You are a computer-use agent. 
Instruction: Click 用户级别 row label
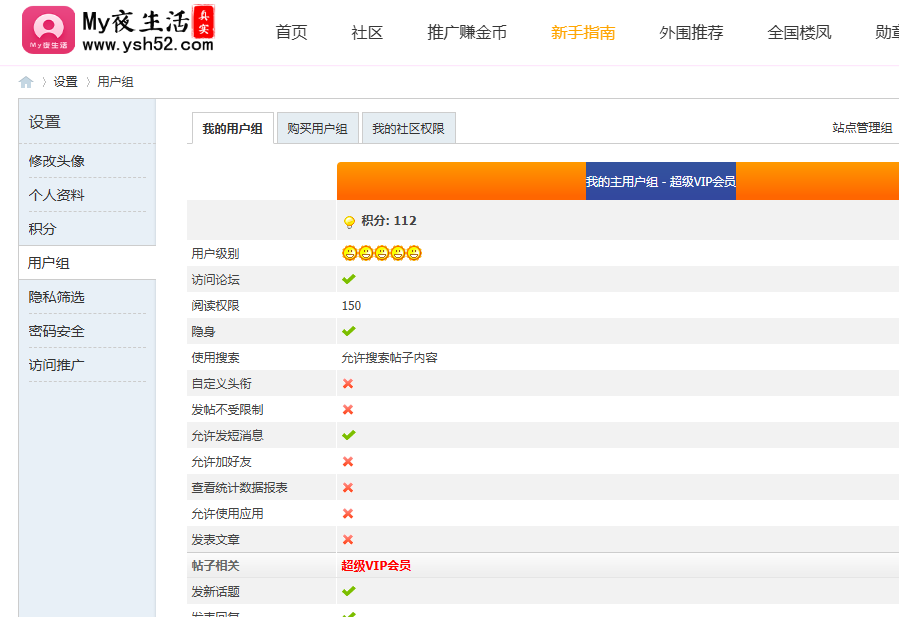tap(216, 253)
